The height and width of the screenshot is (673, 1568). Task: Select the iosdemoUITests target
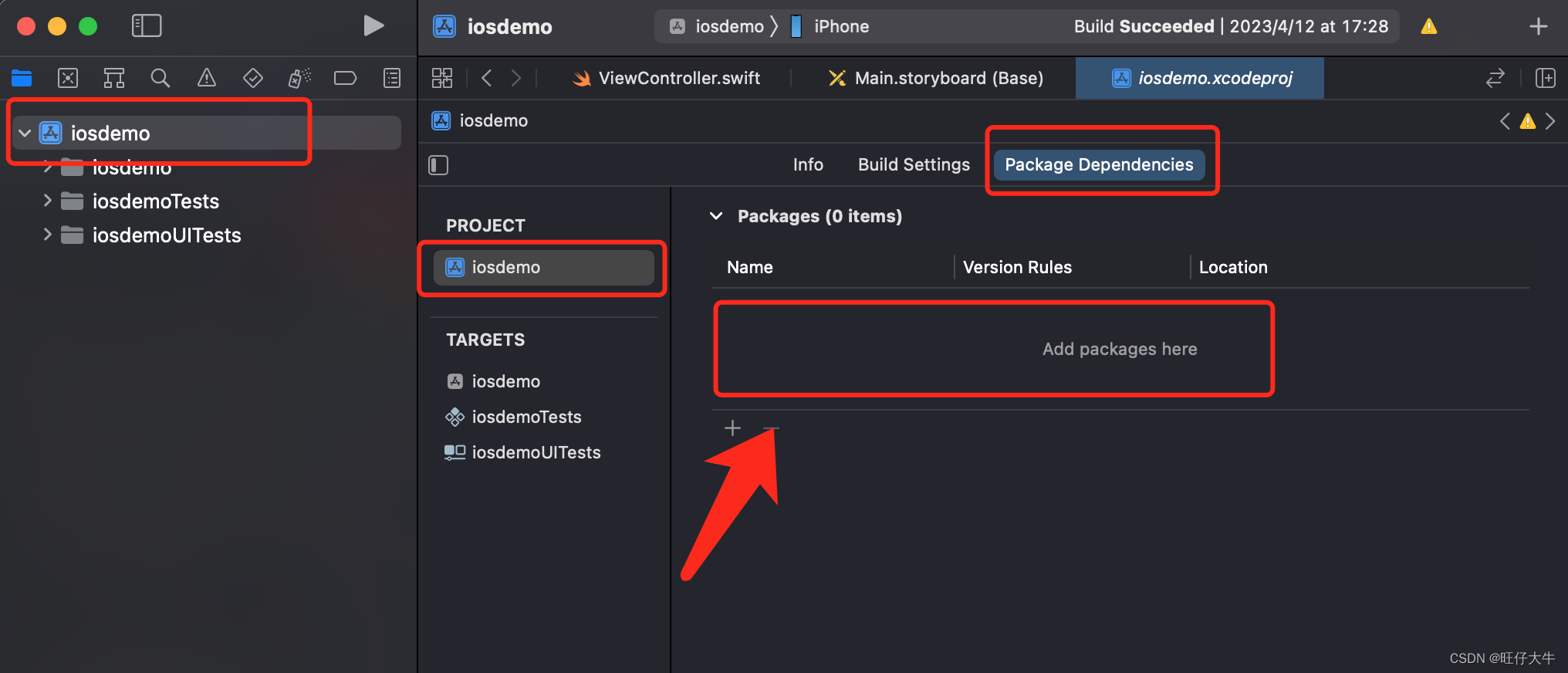(523, 452)
